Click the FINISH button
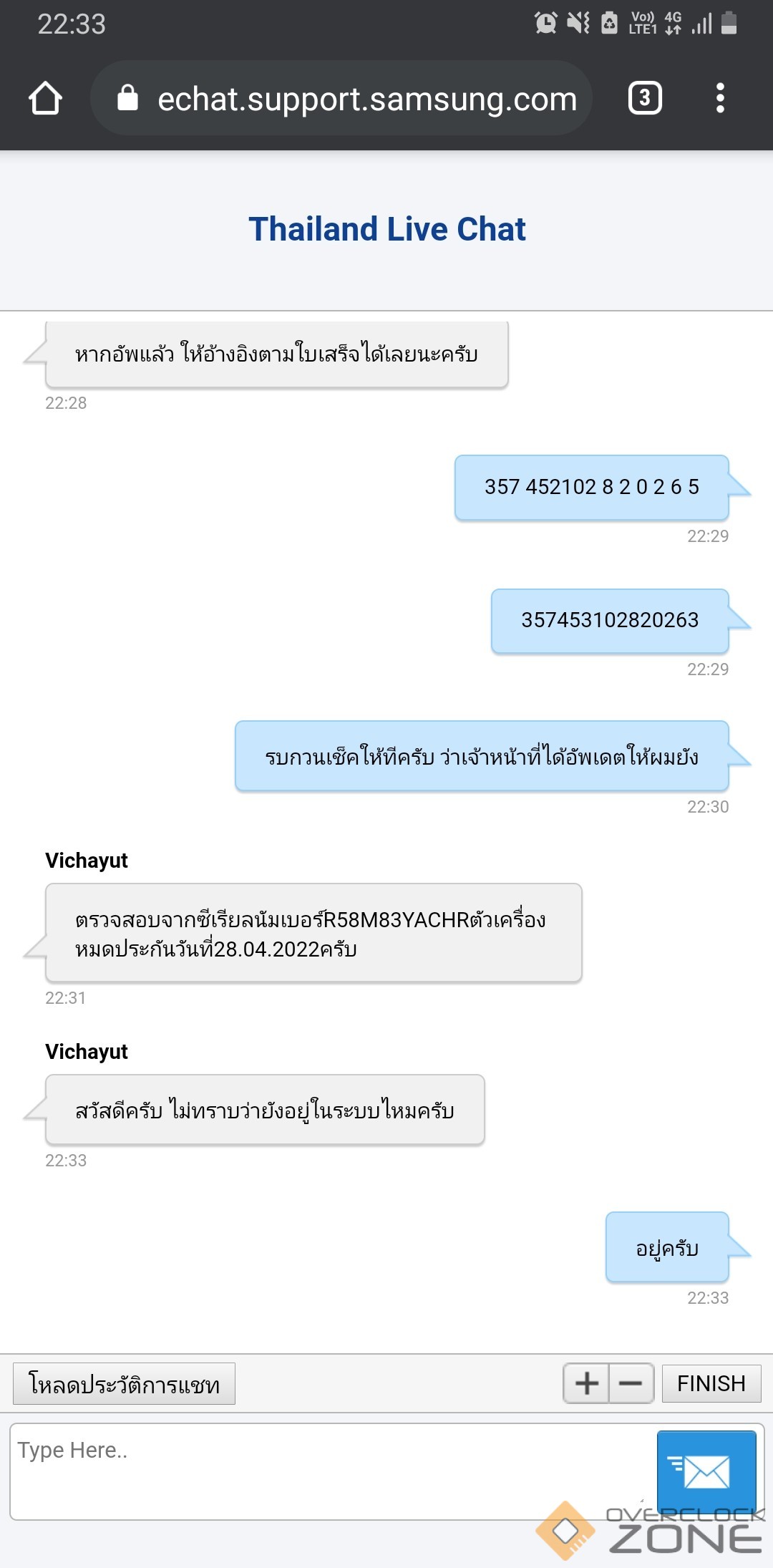Screen dimensions: 773x1568 click(711, 1383)
